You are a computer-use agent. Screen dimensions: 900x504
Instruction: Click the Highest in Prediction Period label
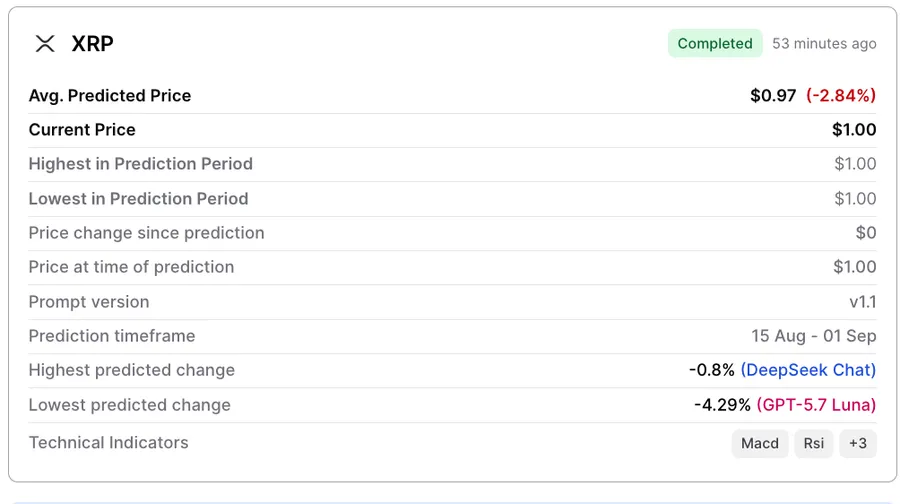point(141,164)
